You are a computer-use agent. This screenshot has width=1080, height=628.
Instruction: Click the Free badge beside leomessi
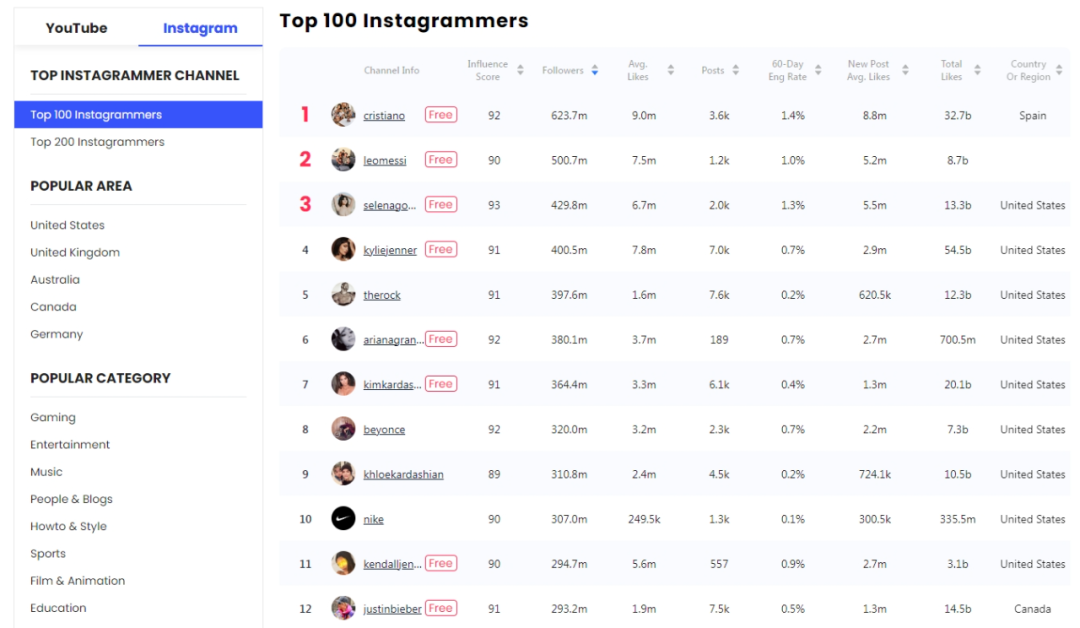[441, 159]
